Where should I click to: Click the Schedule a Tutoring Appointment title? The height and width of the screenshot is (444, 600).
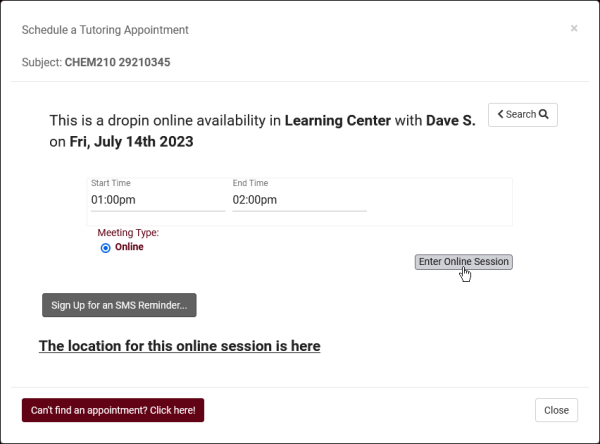tap(105, 30)
